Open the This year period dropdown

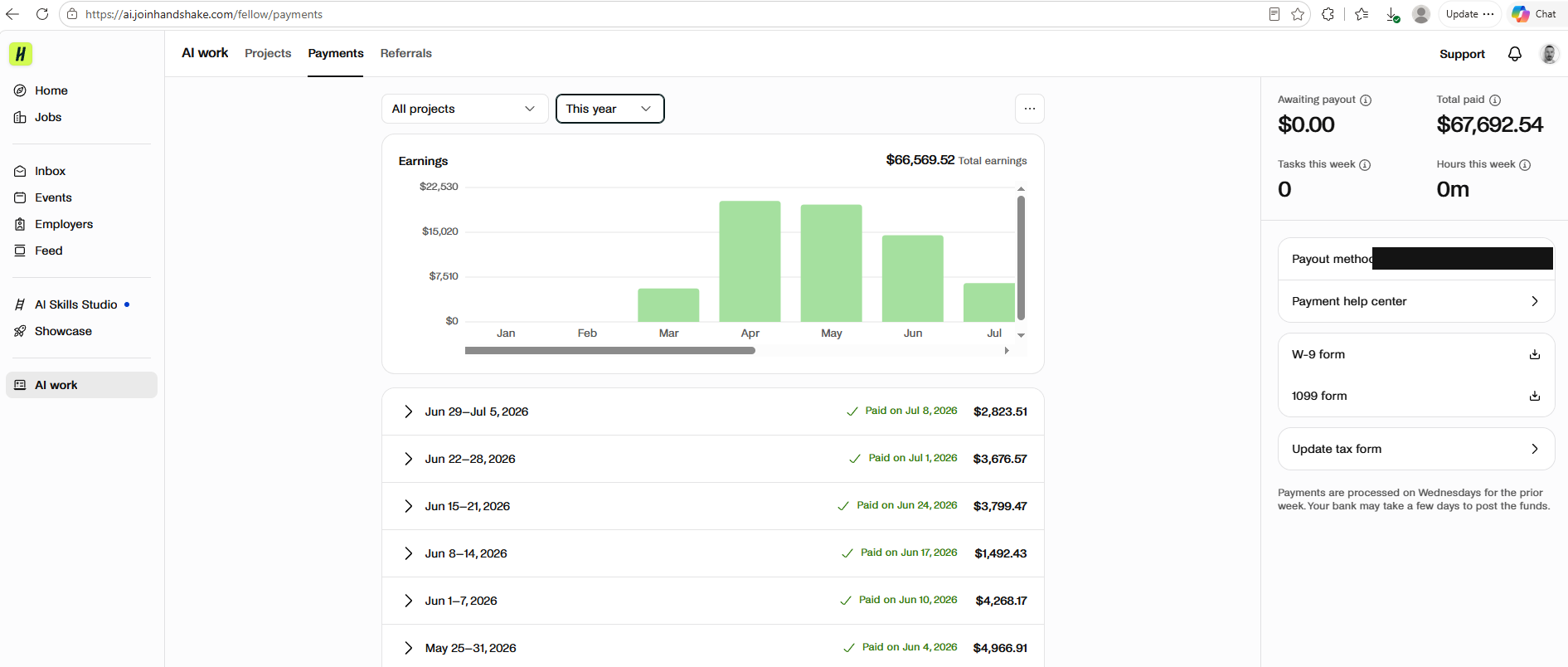coord(609,109)
